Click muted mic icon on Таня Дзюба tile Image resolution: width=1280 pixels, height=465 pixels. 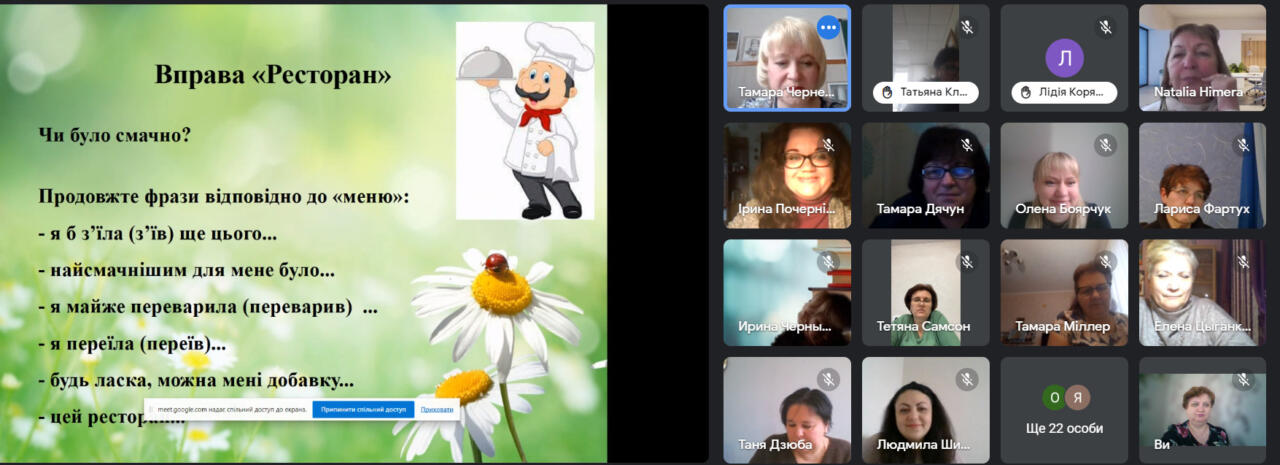click(828, 379)
